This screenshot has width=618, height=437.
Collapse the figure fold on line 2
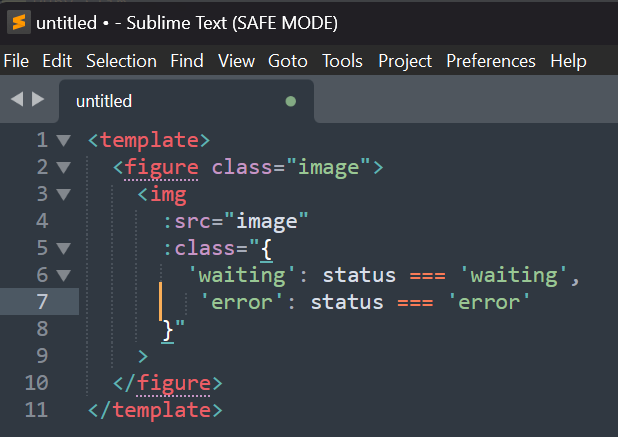click(x=63, y=167)
